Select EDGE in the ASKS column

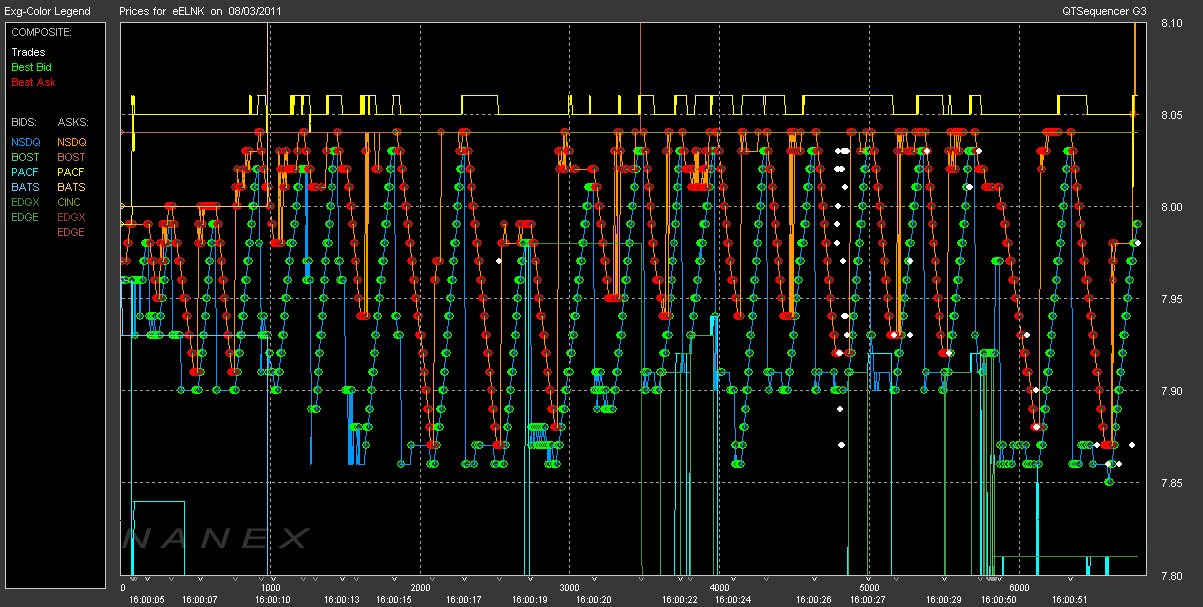[72, 232]
